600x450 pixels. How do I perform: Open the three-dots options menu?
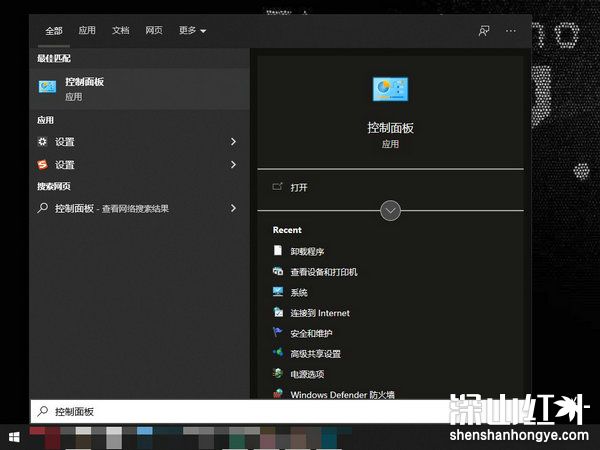tap(510, 31)
